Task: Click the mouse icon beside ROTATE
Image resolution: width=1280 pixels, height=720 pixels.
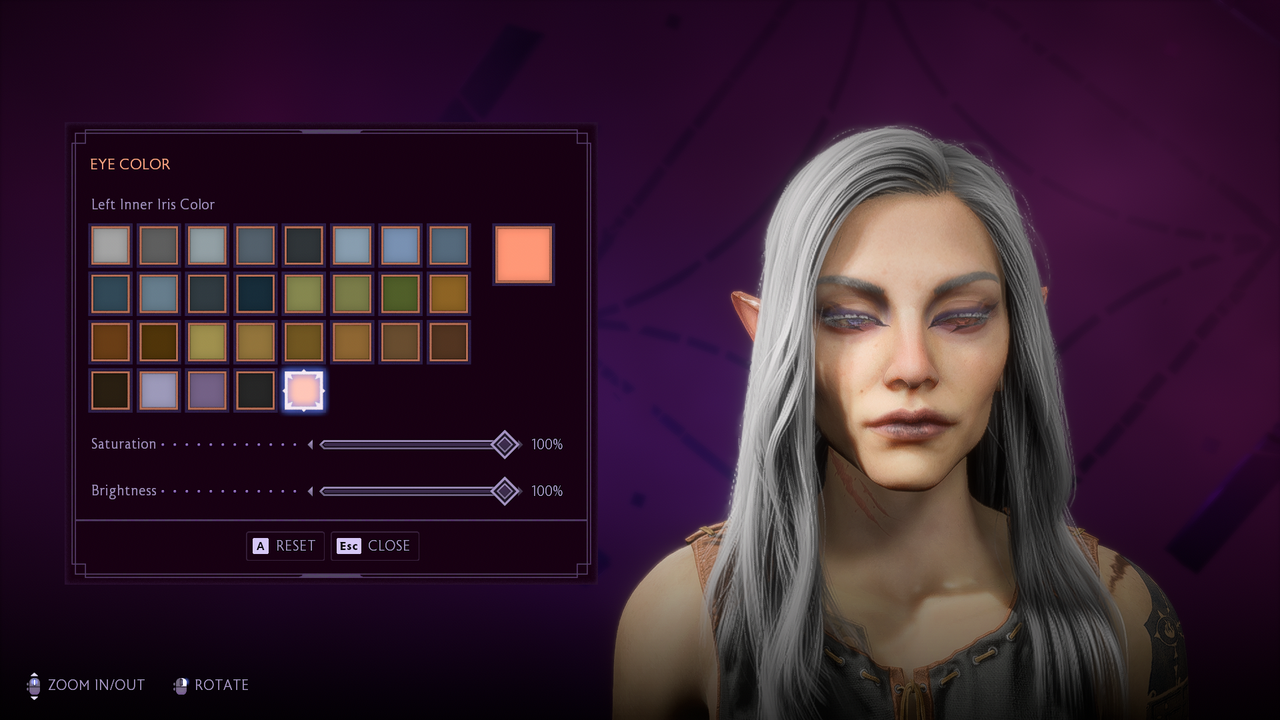Action: pos(181,685)
